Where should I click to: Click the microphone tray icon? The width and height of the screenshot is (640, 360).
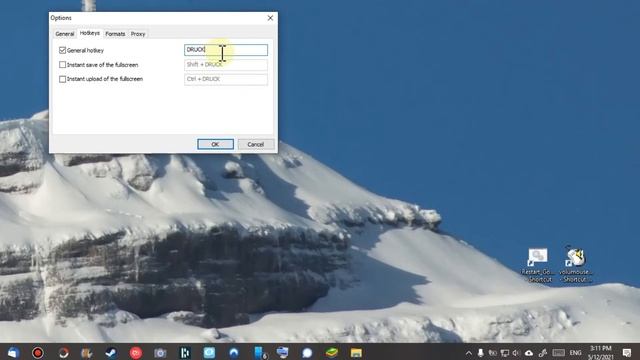coord(481,353)
